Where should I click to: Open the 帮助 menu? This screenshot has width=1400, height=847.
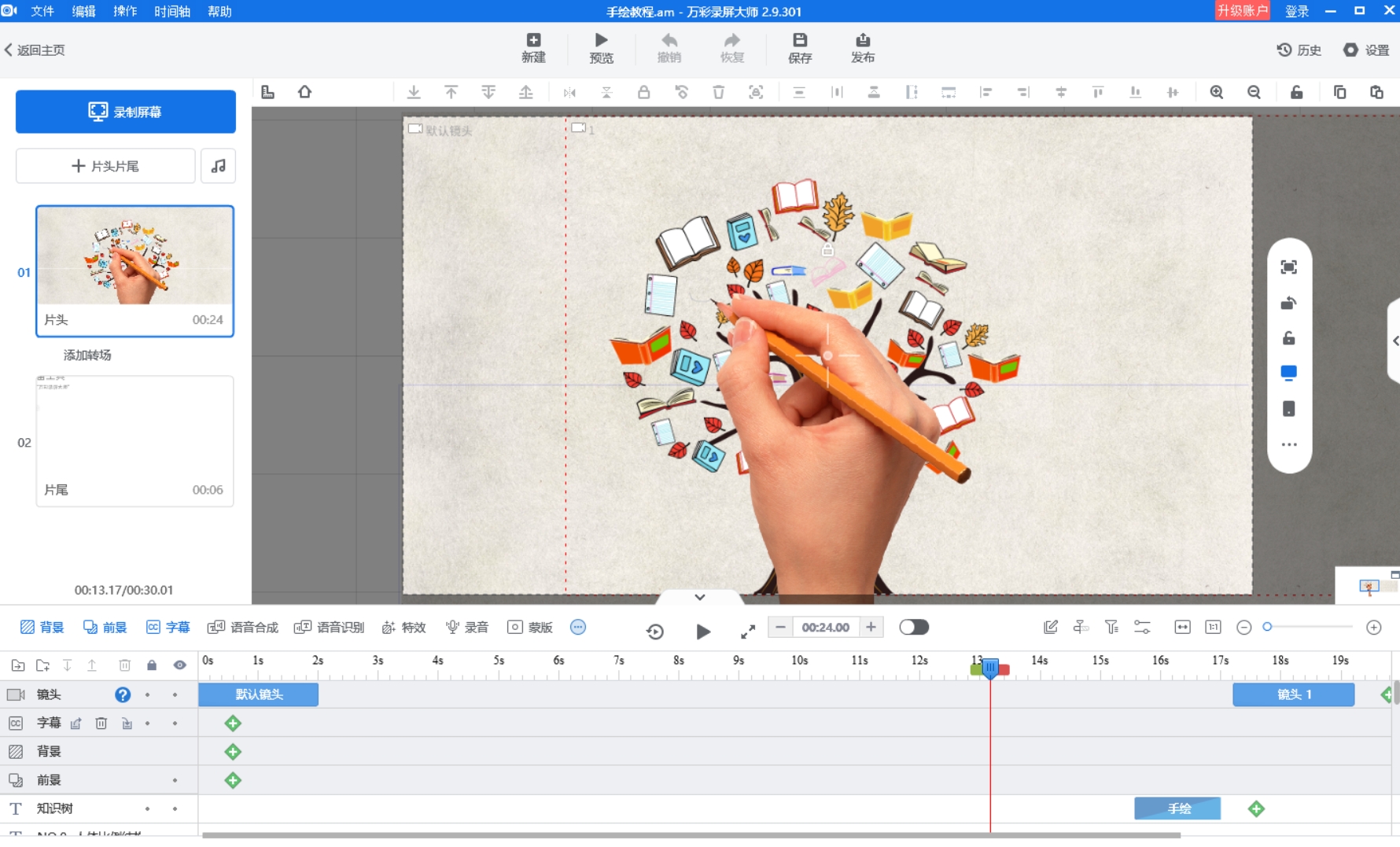tap(219, 11)
